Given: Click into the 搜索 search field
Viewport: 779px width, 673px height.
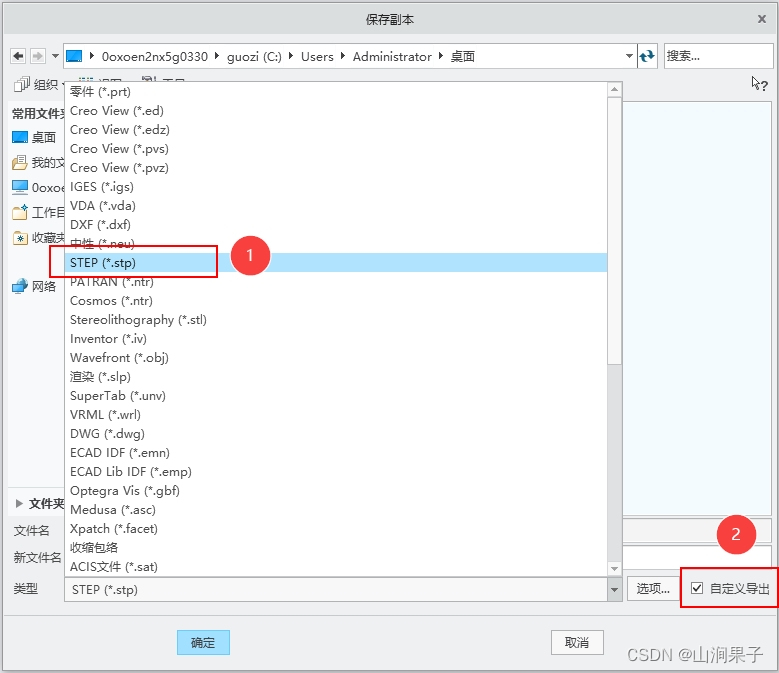Looking at the screenshot, I should 718,56.
